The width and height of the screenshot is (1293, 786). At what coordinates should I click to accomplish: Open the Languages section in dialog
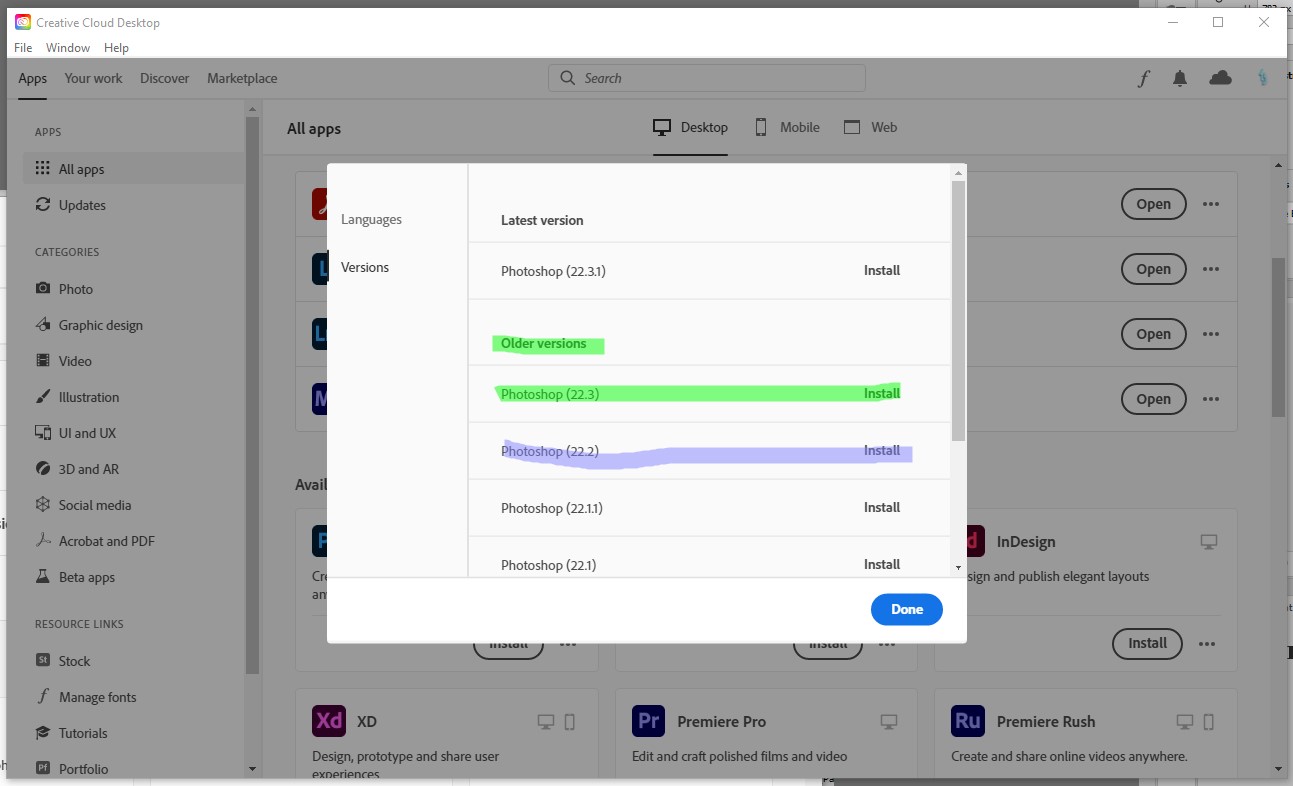(371, 219)
